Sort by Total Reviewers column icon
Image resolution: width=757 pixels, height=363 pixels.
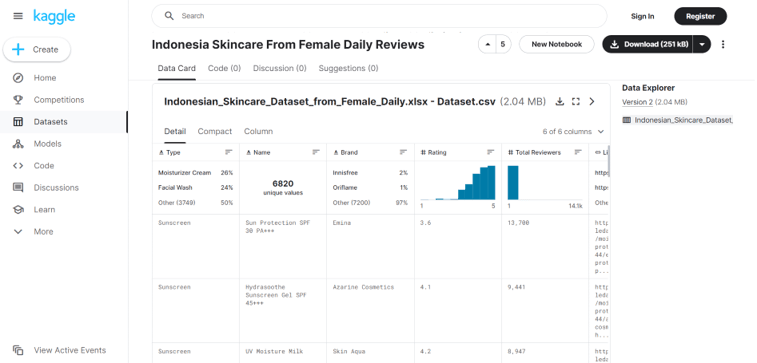[x=578, y=152]
